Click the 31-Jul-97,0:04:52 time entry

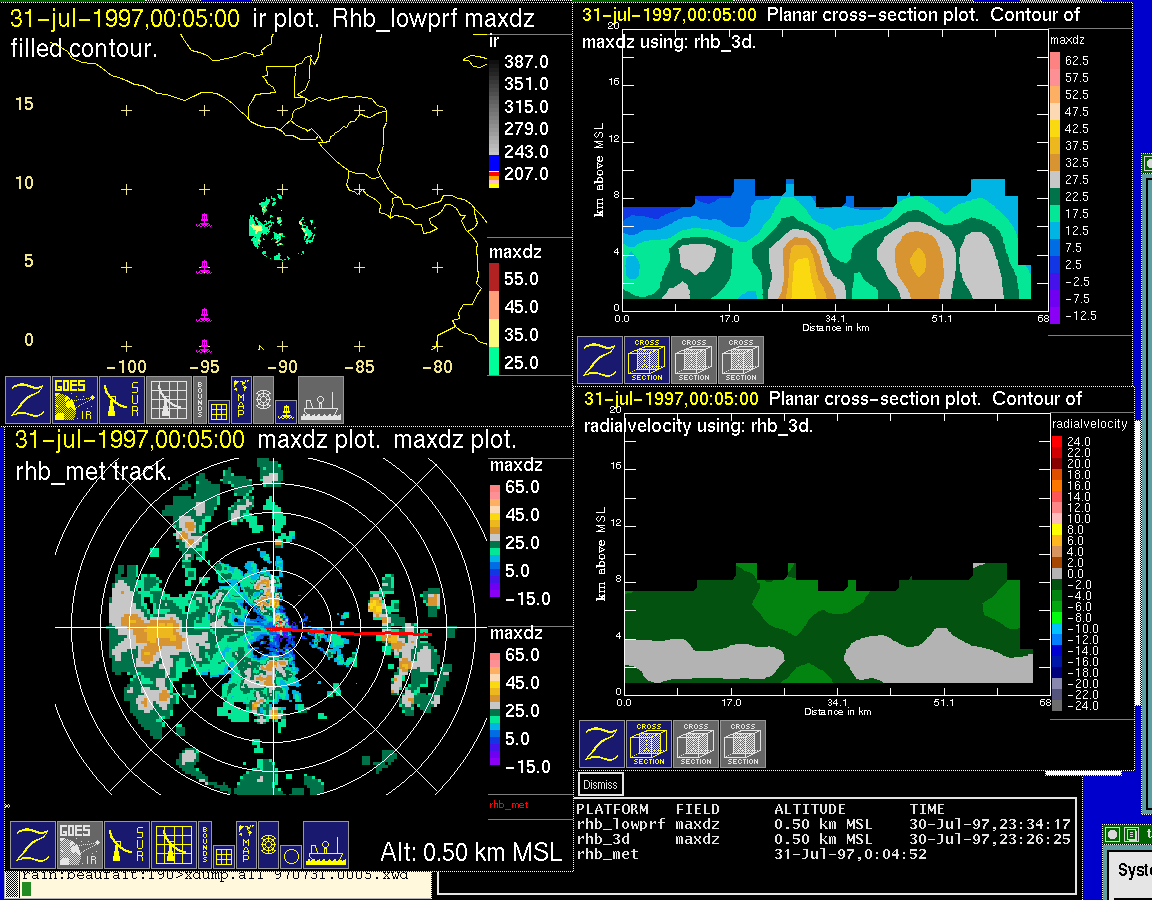(x=850, y=854)
